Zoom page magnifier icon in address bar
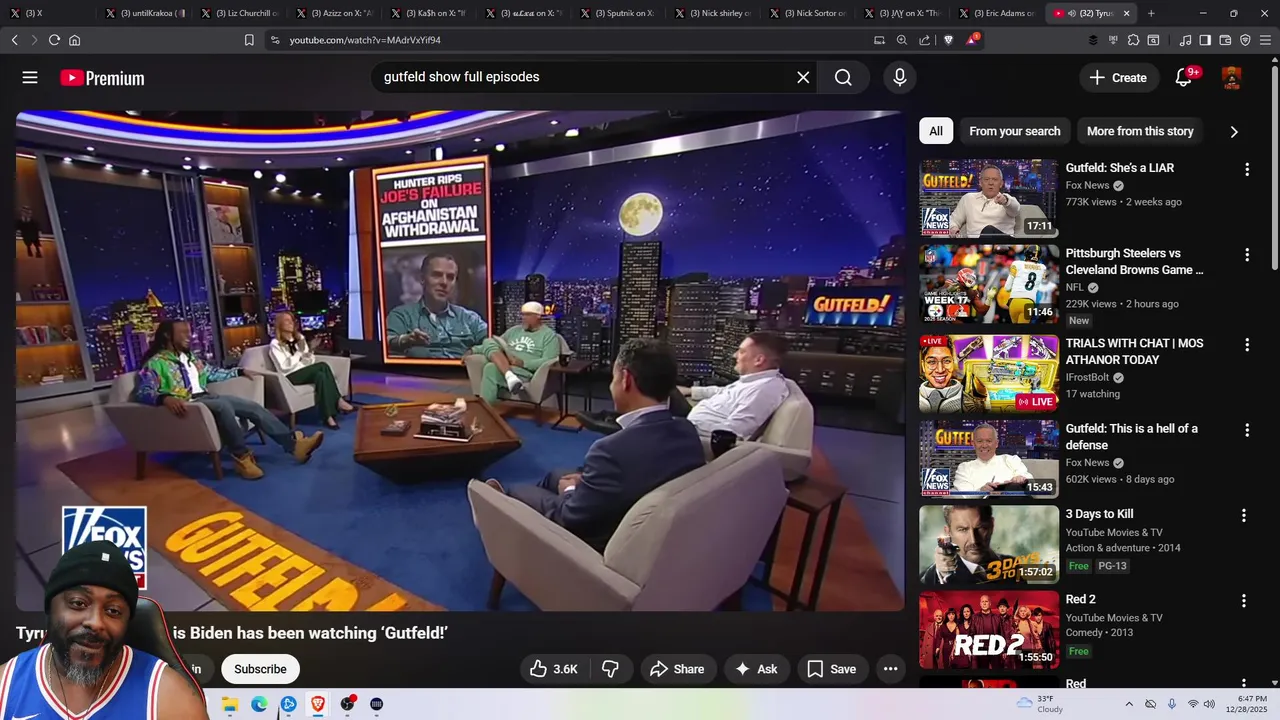1280x720 pixels. 901,40
